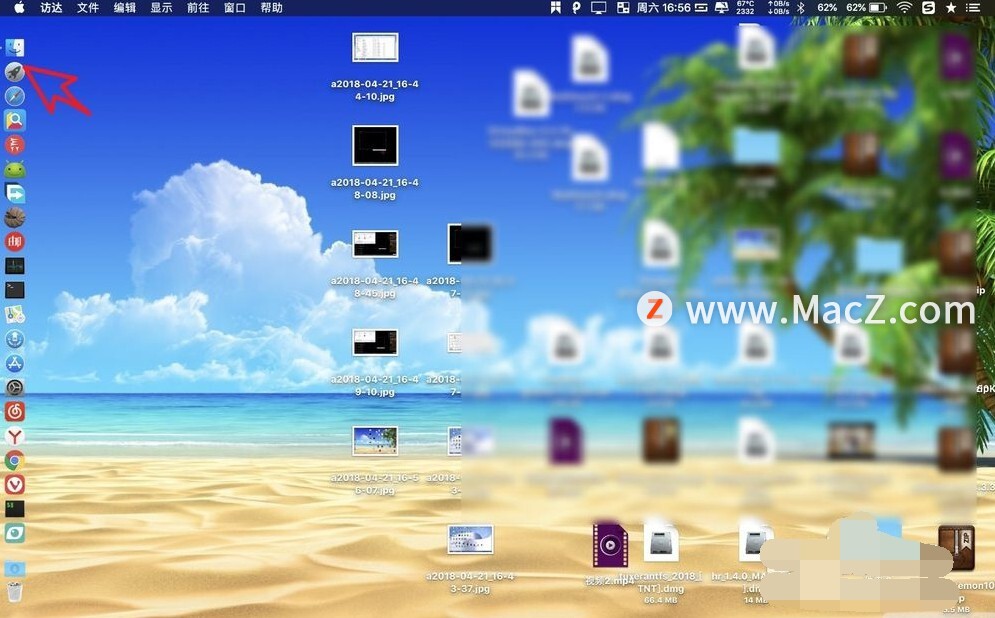Open Notification Center list icon
Image resolution: width=995 pixels, height=618 pixels.
pos(972,8)
